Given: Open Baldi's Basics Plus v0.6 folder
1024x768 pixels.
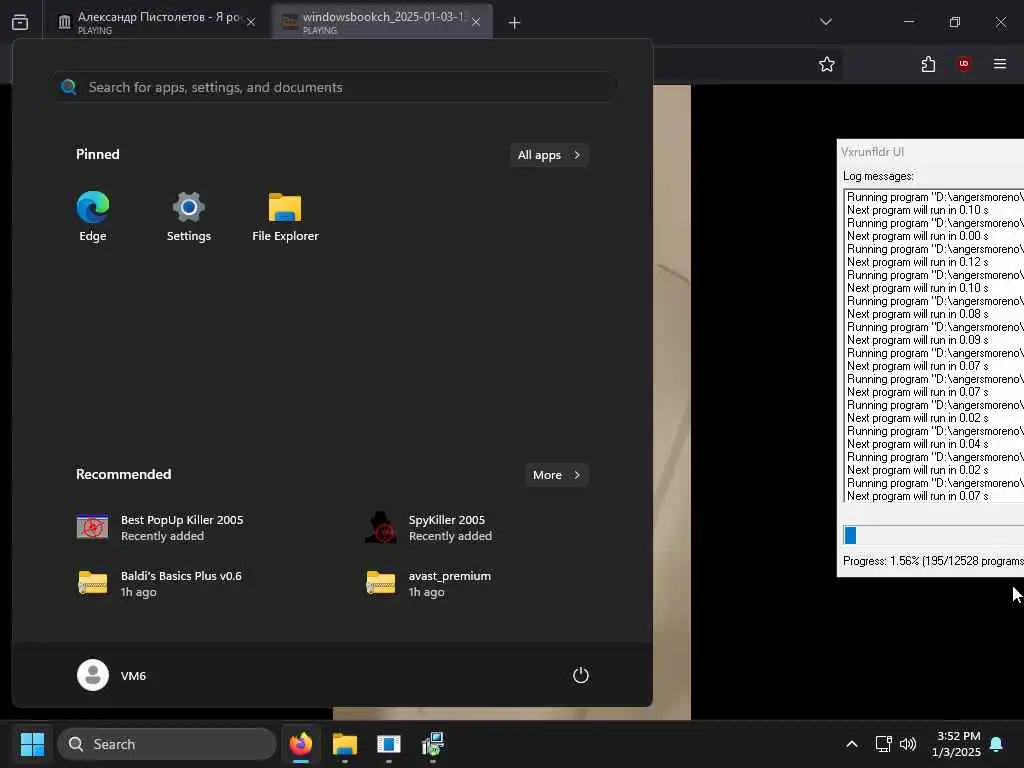Looking at the screenshot, I should (x=159, y=583).
